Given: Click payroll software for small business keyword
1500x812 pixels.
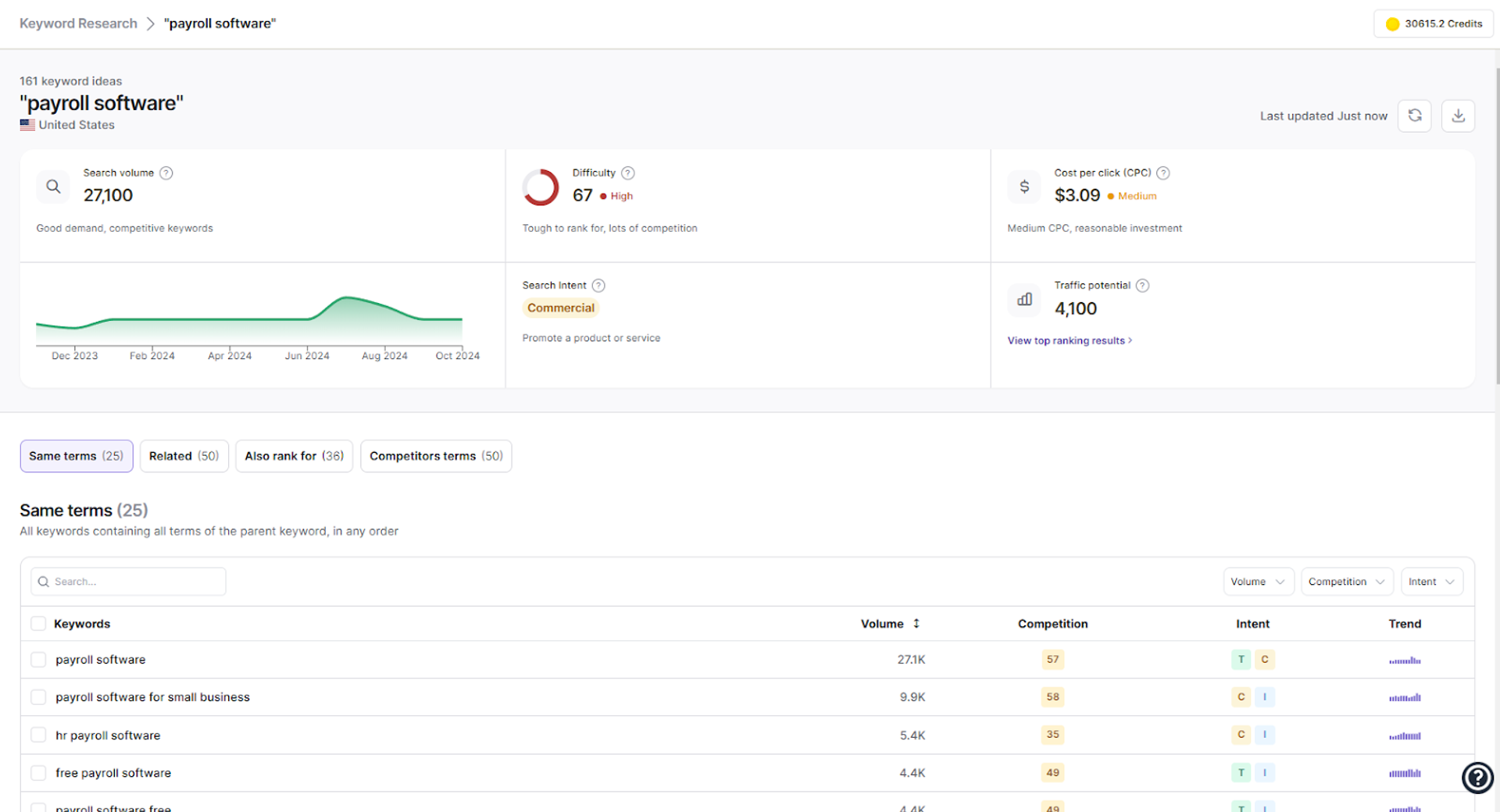Looking at the screenshot, I should click(x=152, y=697).
